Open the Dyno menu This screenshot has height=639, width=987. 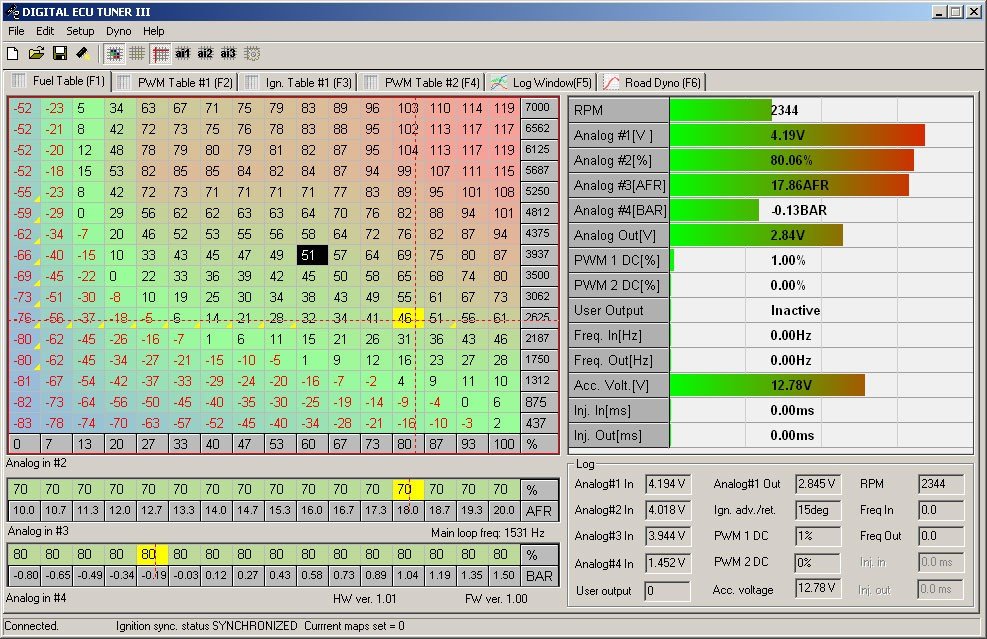(118, 31)
